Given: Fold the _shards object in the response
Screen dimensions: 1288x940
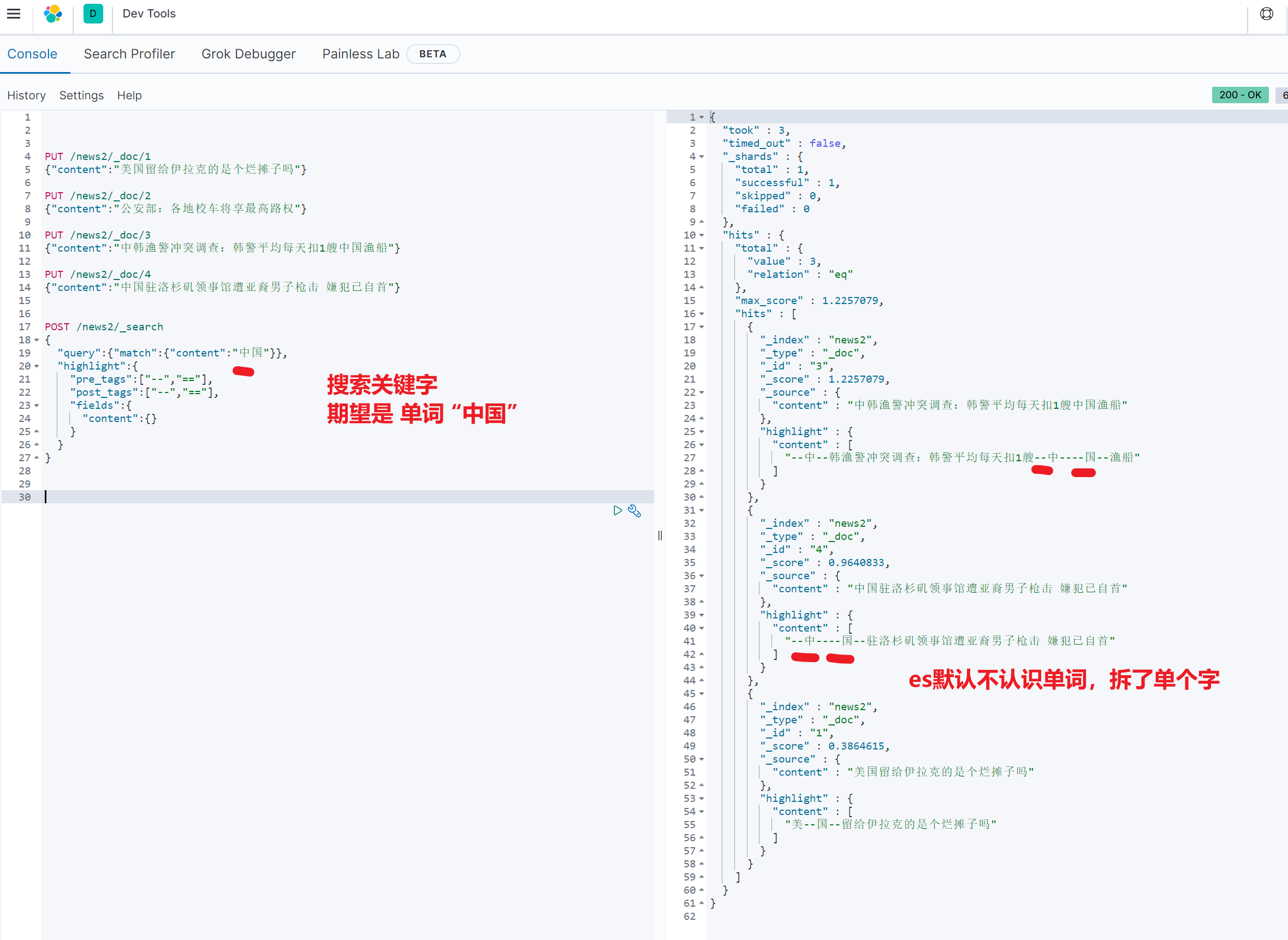Looking at the screenshot, I should click(x=702, y=157).
